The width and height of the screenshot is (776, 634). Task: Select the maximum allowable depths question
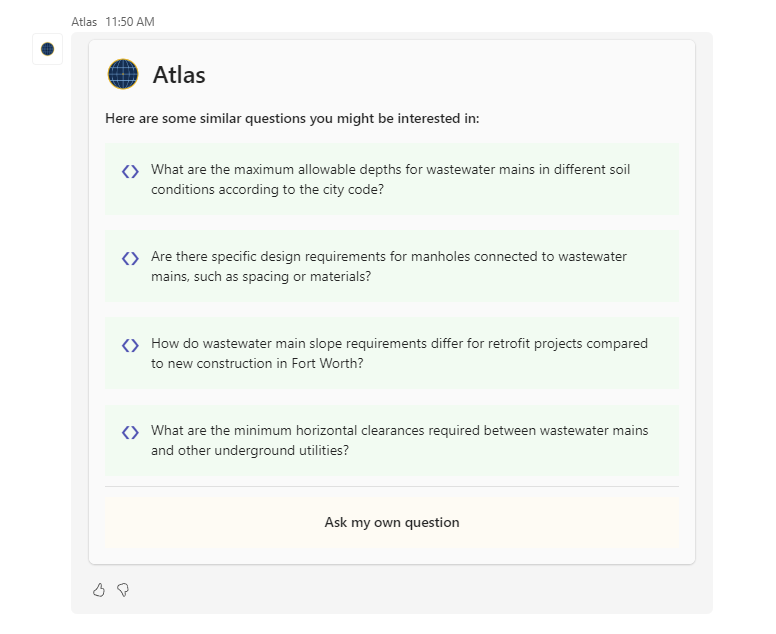(391, 179)
